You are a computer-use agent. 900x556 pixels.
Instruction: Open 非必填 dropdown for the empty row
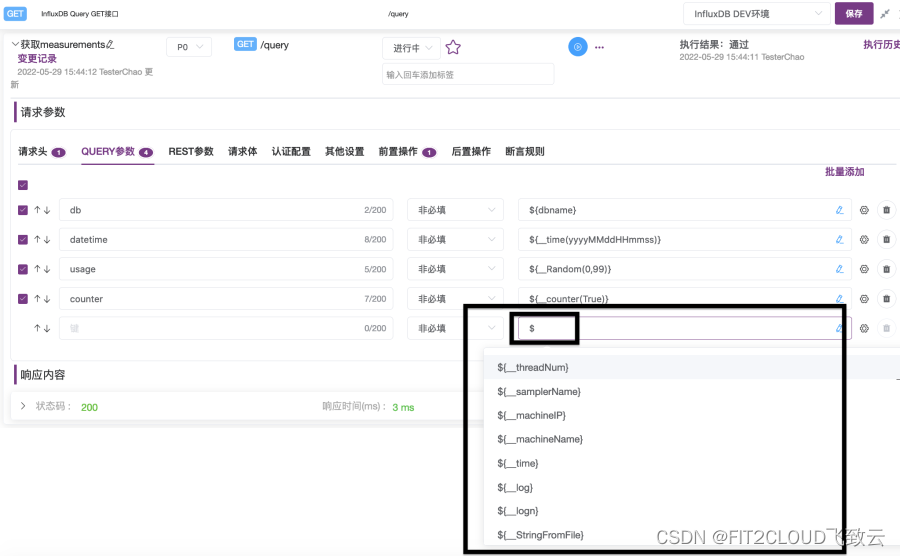(x=455, y=328)
